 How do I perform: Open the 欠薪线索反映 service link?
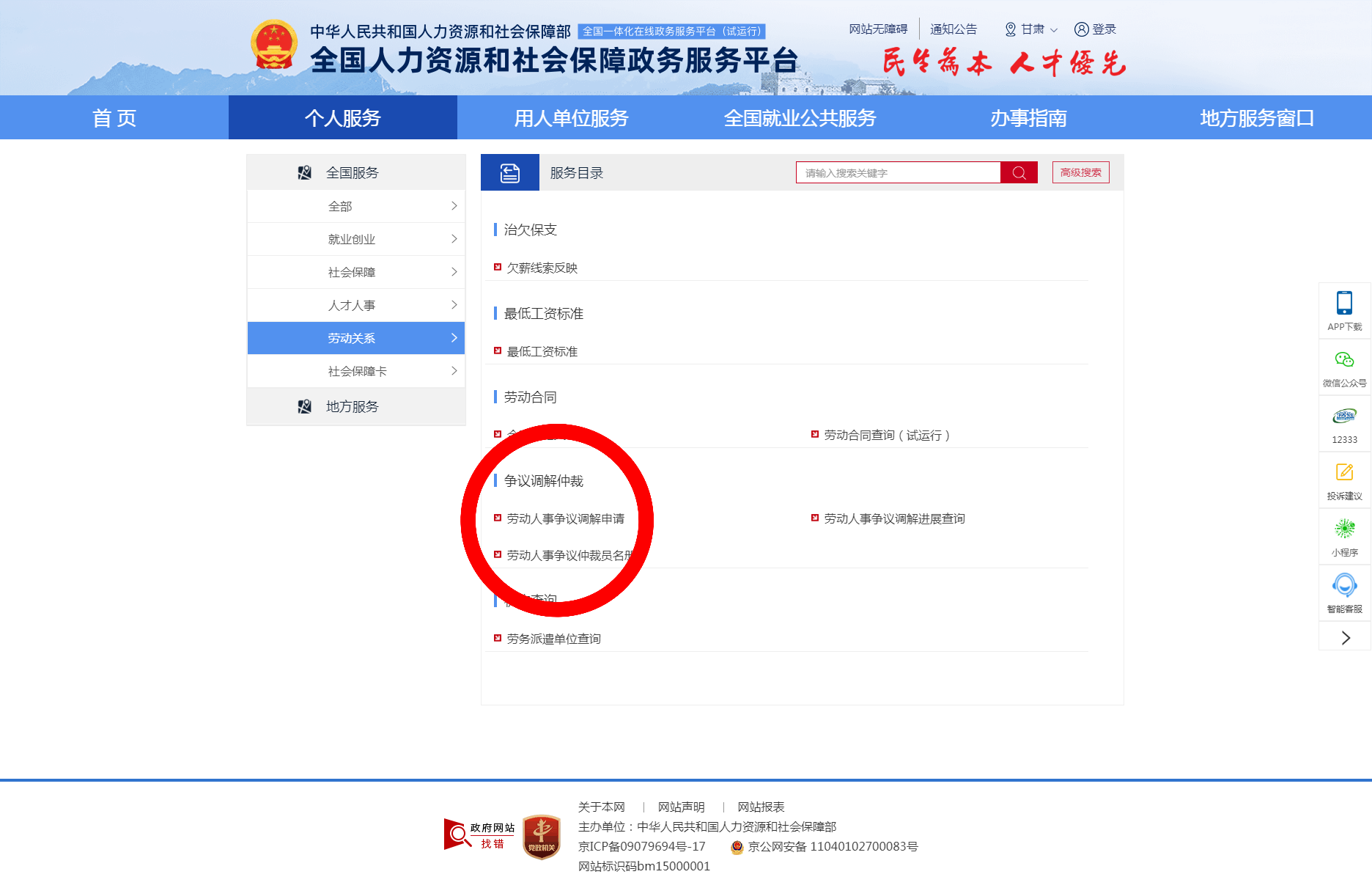point(542,268)
